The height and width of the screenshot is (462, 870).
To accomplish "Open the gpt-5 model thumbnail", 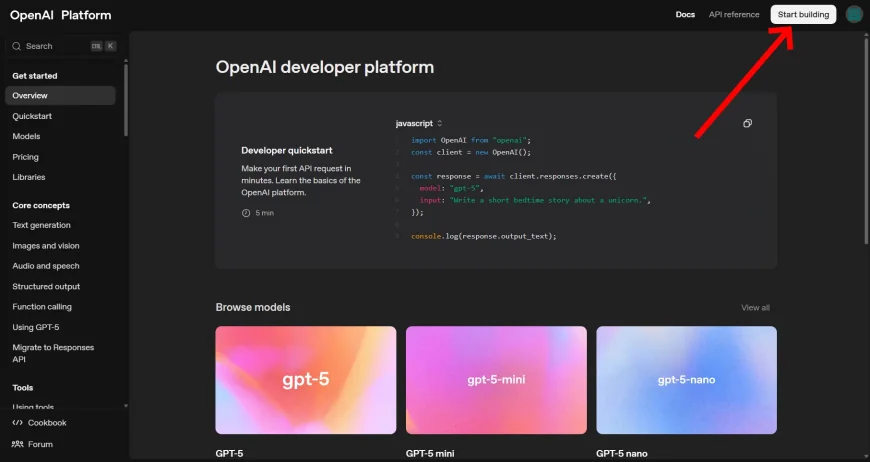I will click(306, 380).
